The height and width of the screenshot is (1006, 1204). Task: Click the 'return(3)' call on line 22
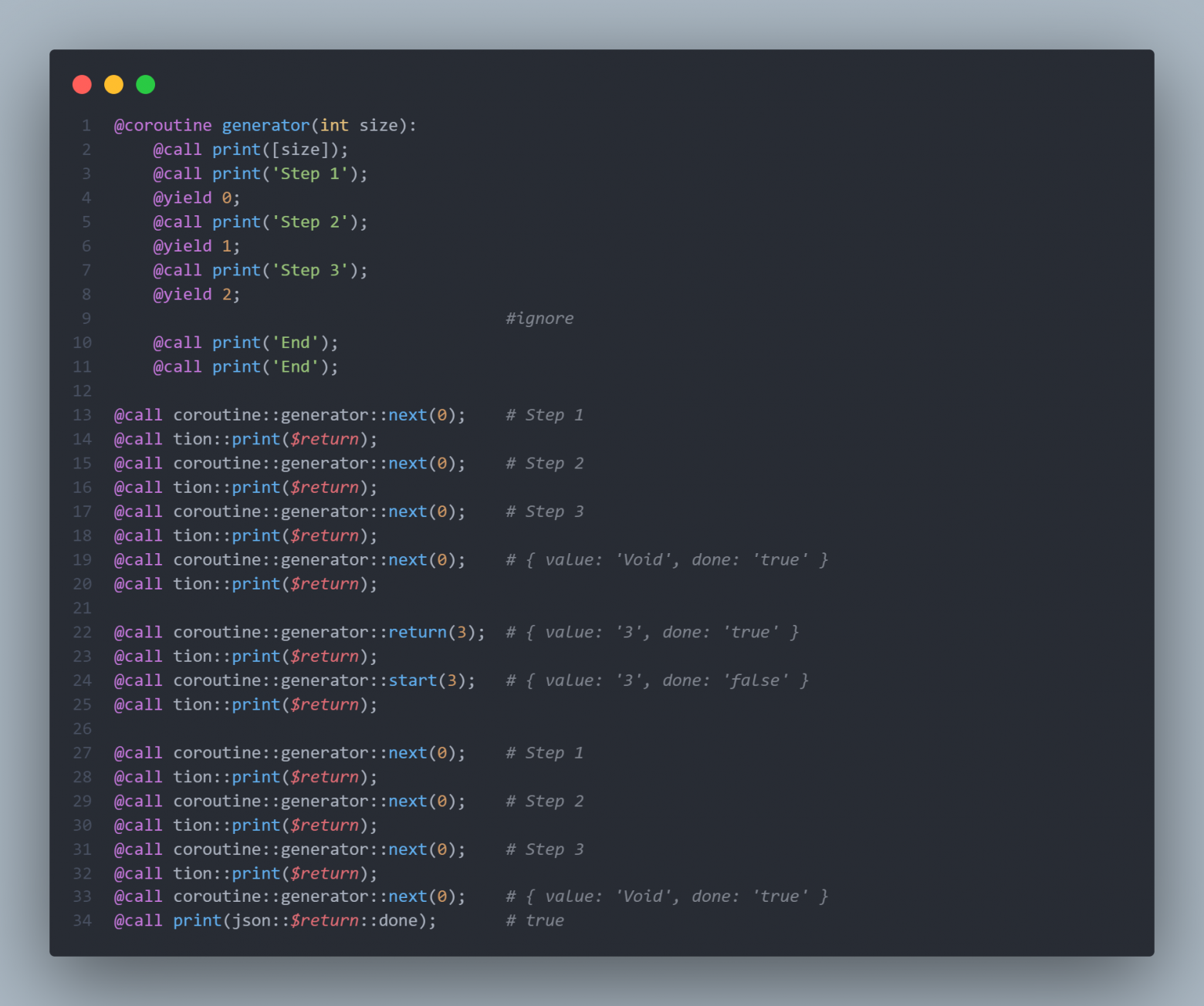[x=432, y=632]
